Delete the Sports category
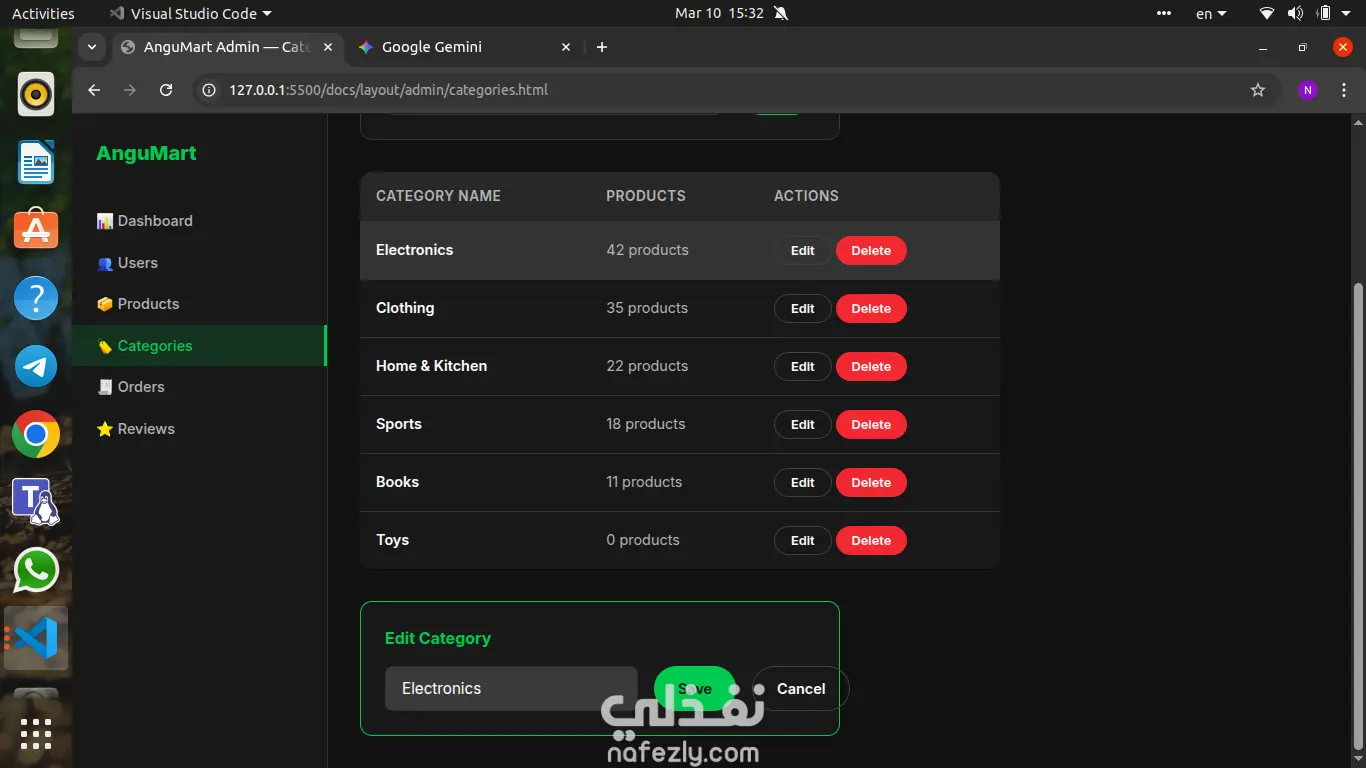The image size is (1366, 768). coord(871,425)
